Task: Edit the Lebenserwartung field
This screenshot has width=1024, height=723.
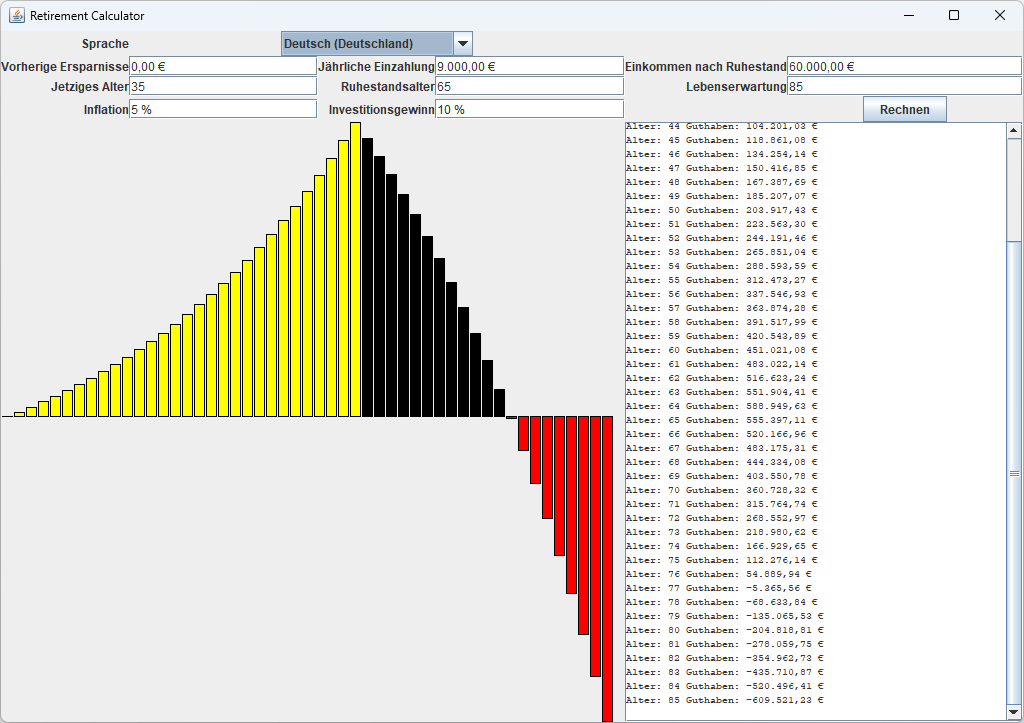Action: [903, 87]
